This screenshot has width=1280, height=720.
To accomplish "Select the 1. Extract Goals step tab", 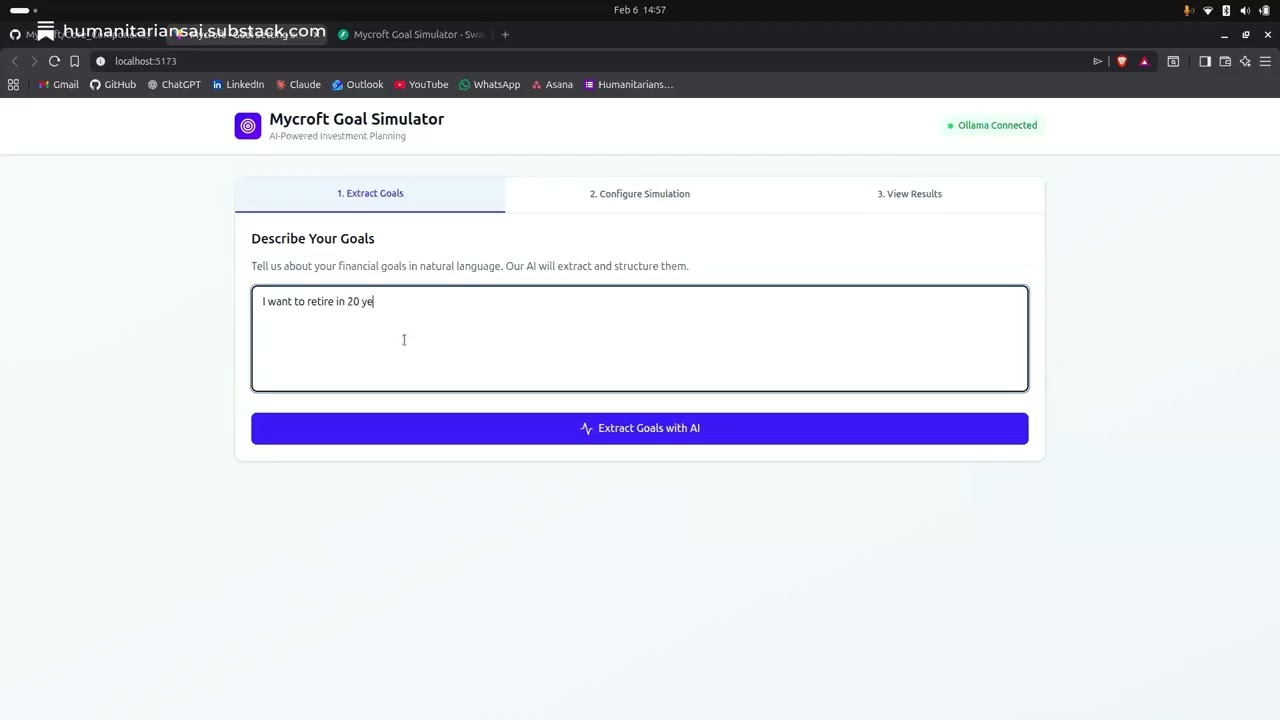I will pyautogui.click(x=370, y=194).
